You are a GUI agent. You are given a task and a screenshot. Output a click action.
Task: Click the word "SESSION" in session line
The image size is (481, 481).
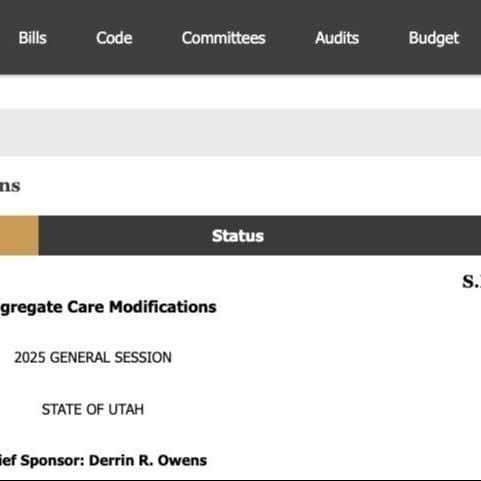143,358
